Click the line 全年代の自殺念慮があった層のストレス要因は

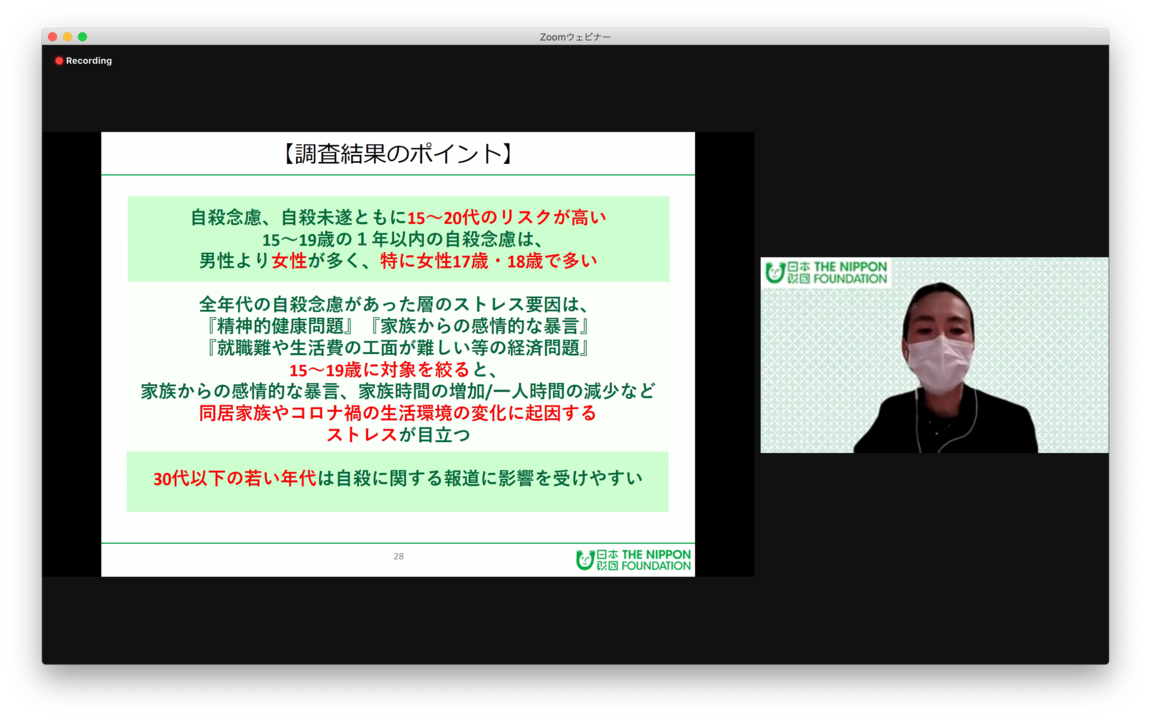[x=398, y=304]
